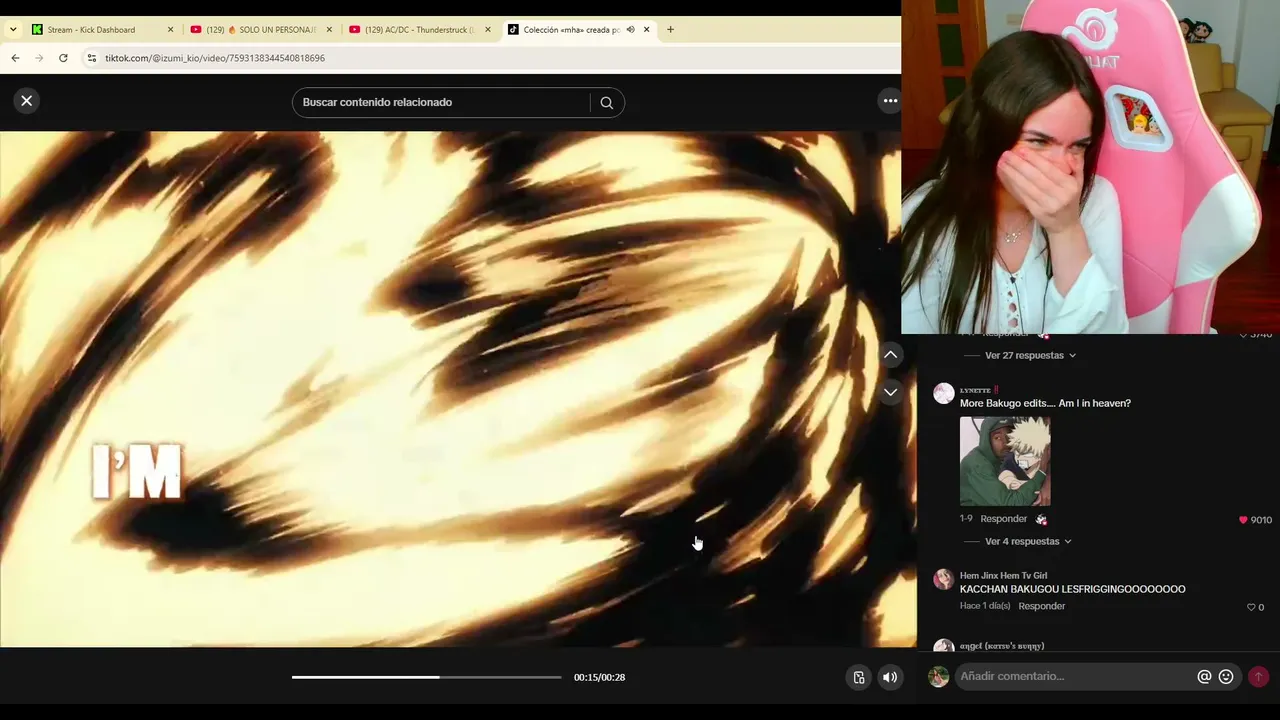Open Hem Jinx Hem Tv Girl's avatar

[943, 579]
